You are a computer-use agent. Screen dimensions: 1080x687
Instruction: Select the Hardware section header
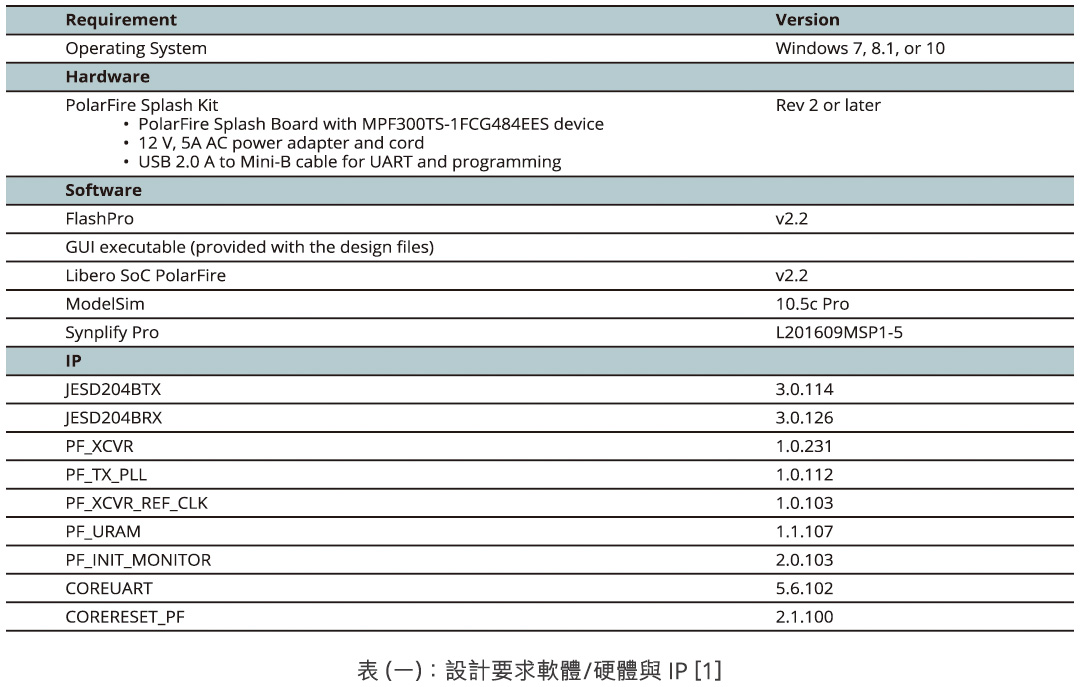107,77
